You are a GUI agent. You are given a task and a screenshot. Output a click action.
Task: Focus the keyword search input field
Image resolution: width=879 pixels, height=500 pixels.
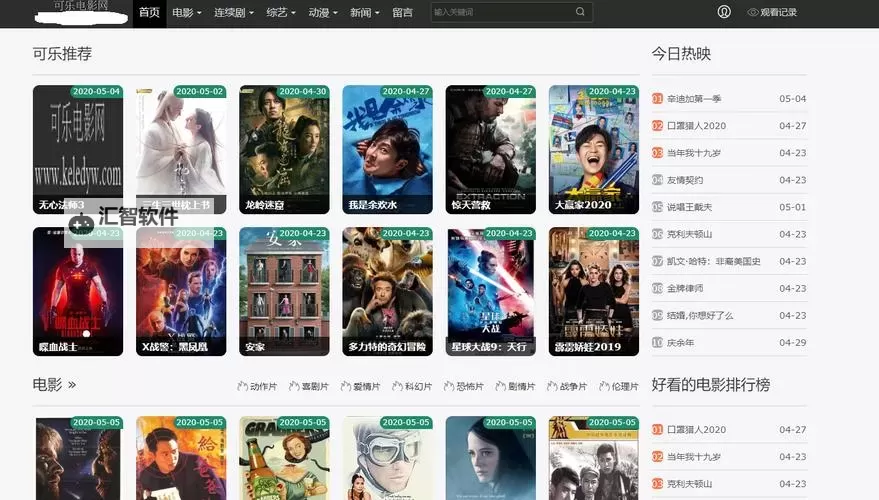click(x=503, y=12)
